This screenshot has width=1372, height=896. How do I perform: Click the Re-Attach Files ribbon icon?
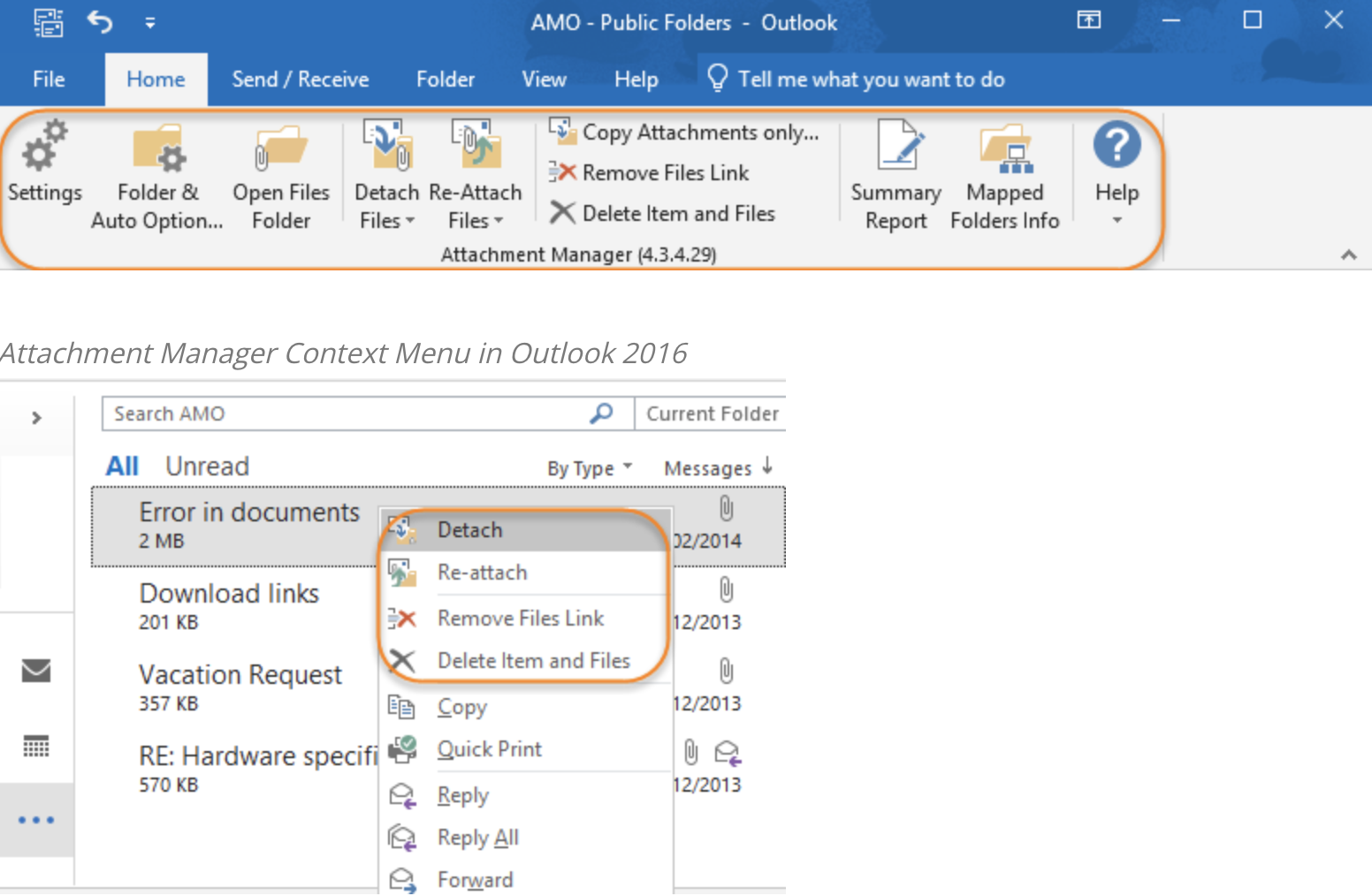[476, 145]
